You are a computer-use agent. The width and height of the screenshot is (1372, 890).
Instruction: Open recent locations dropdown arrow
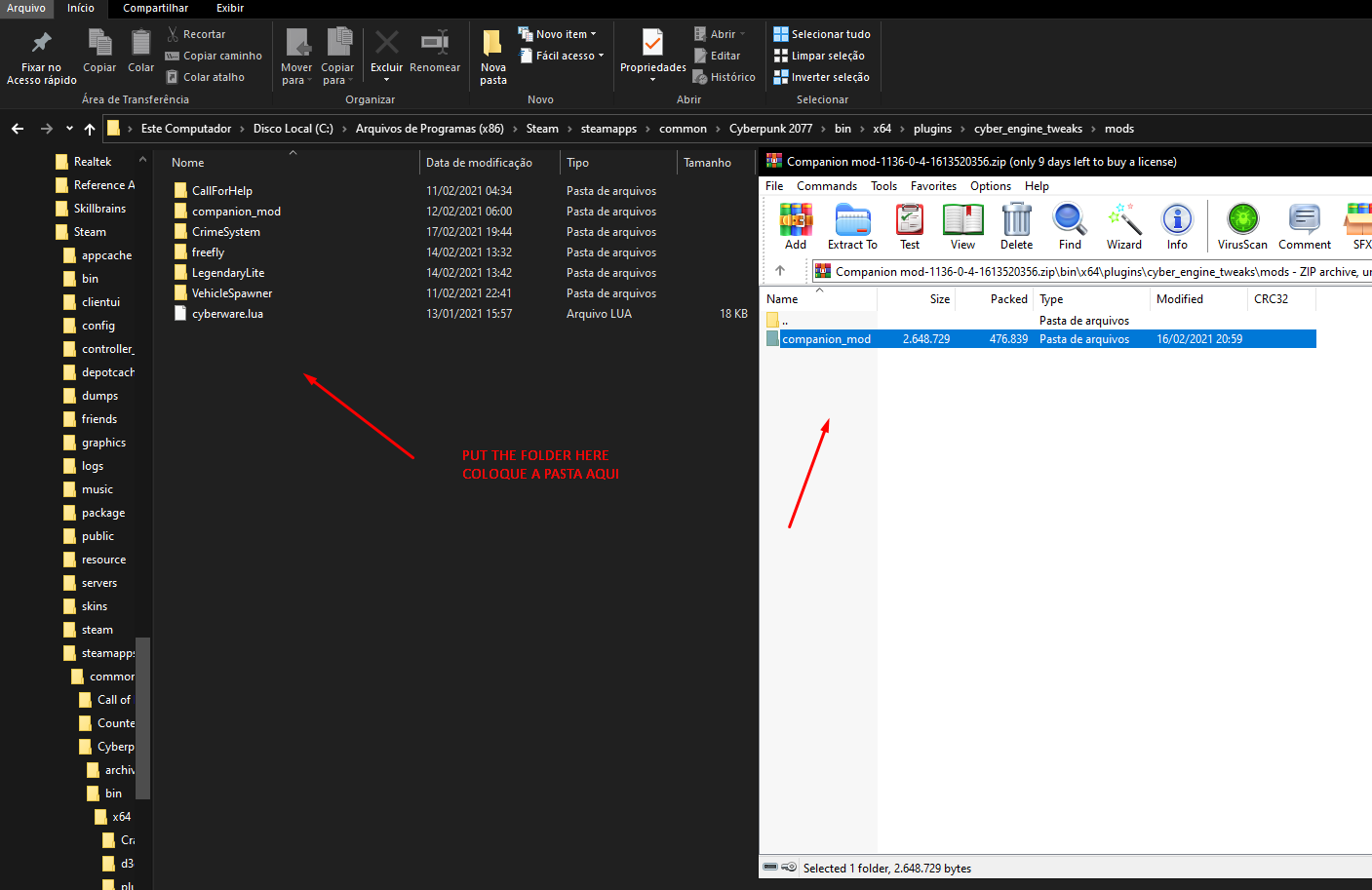69,129
